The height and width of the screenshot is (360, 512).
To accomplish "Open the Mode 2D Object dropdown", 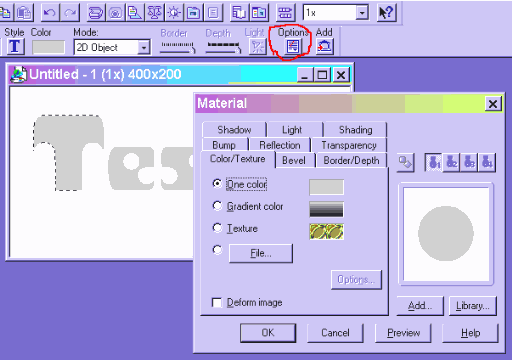I will 144,47.
